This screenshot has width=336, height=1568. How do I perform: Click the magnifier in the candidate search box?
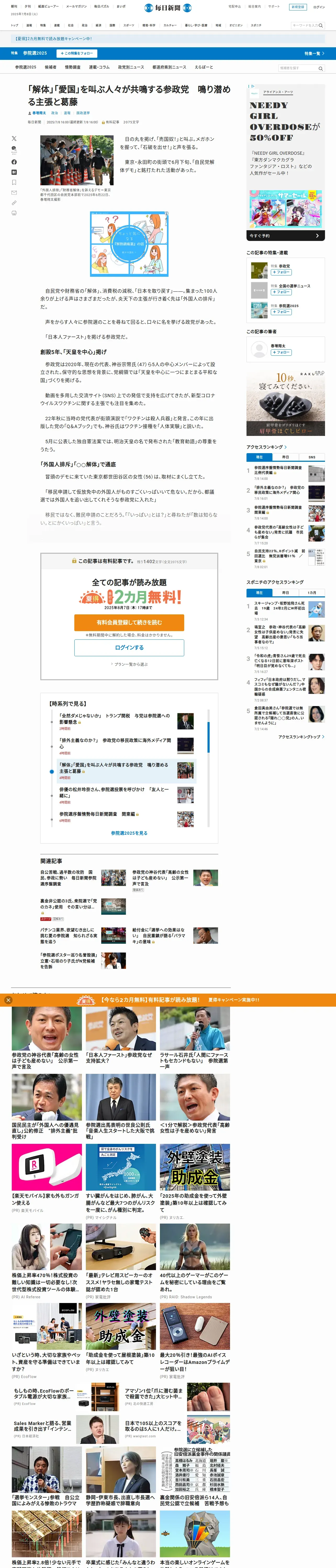point(321,68)
